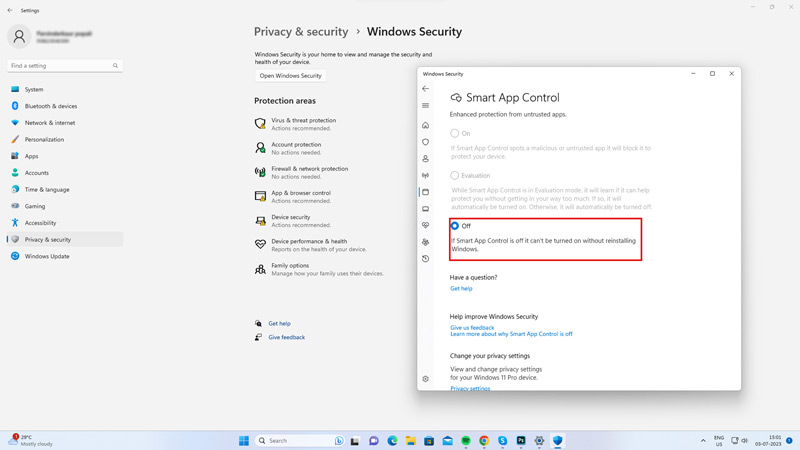Select the On radio button for Smart App Control
Image resolution: width=800 pixels, height=450 pixels.
click(x=454, y=133)
